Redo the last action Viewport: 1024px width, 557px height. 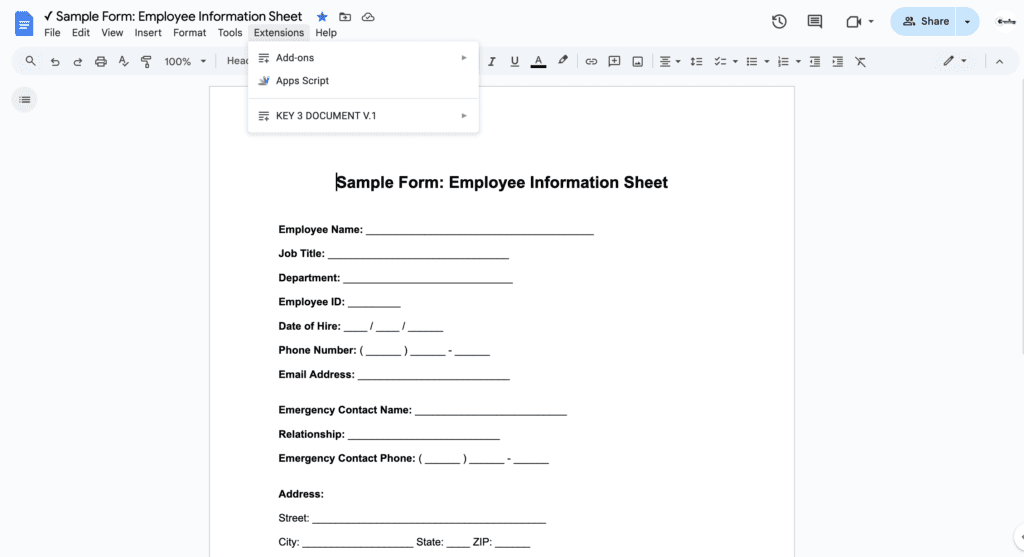(78, 61)
